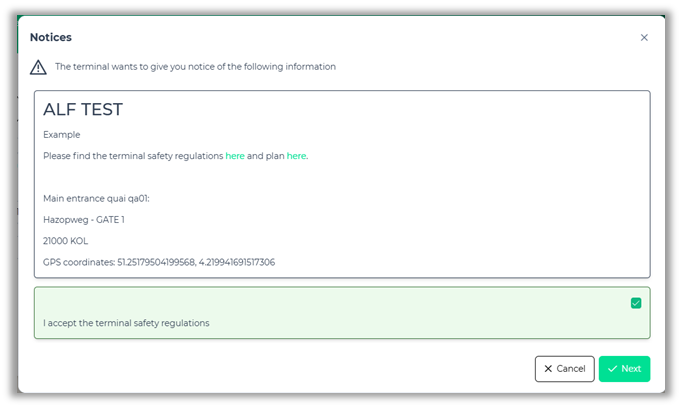
Task: Click 'The terminal wants to give you notice' message
Action: click(x=195, y=67)
